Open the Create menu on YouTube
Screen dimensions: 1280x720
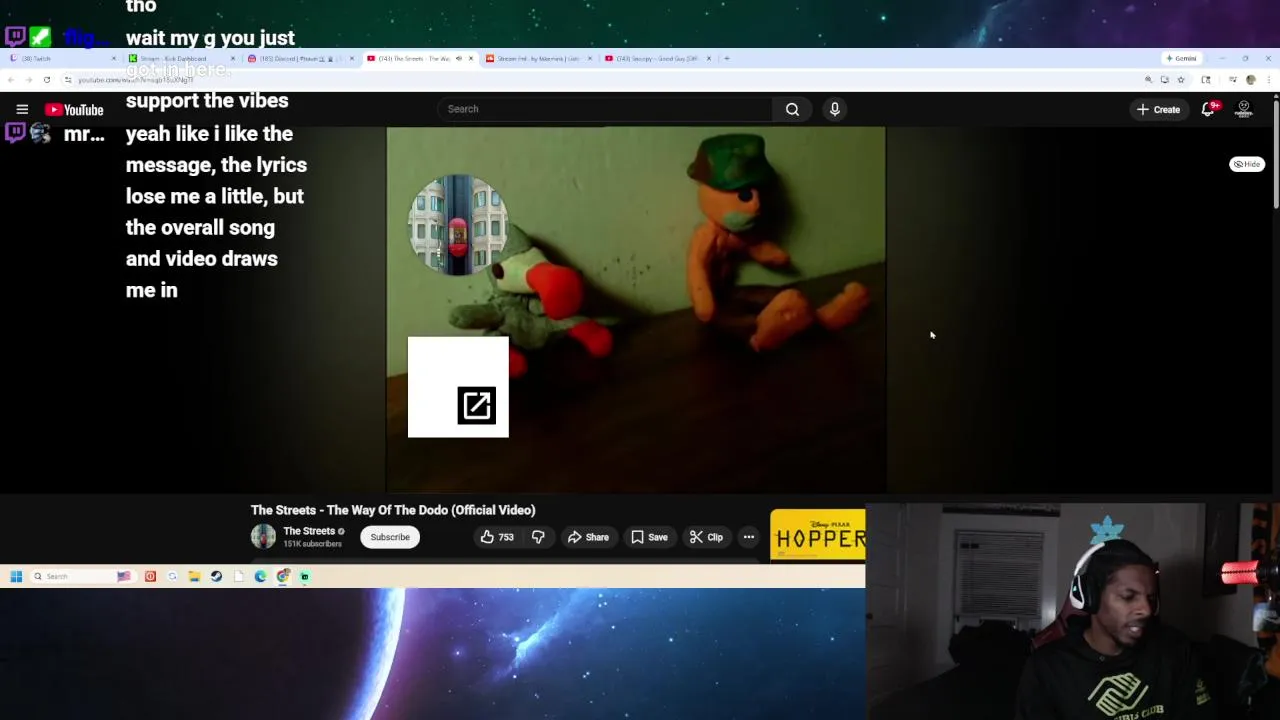[1158, 109]
